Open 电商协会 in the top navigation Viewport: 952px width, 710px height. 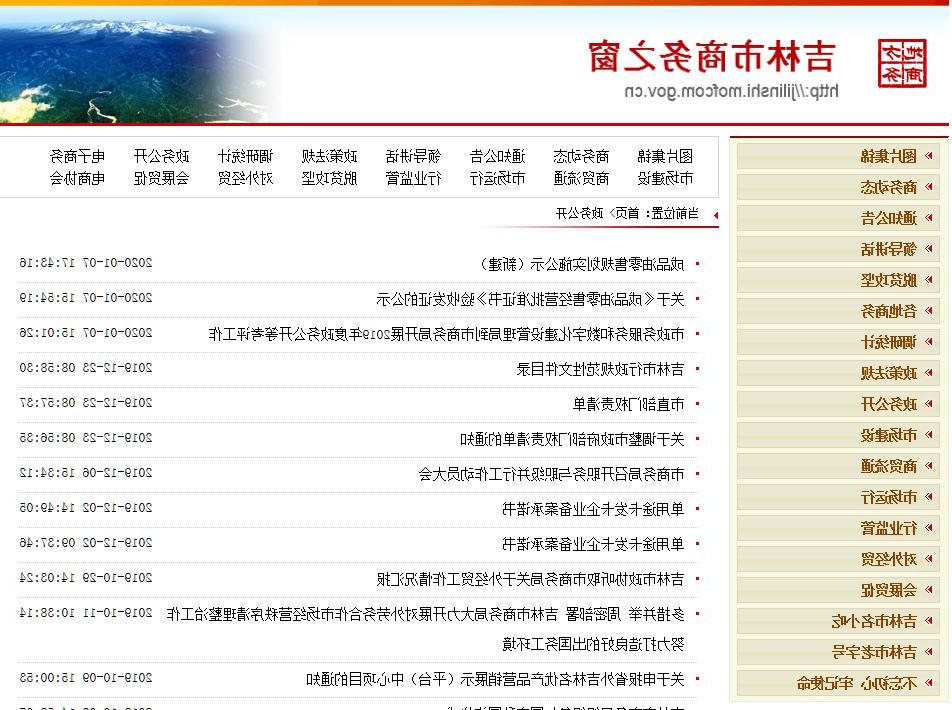tap(77, 179)
